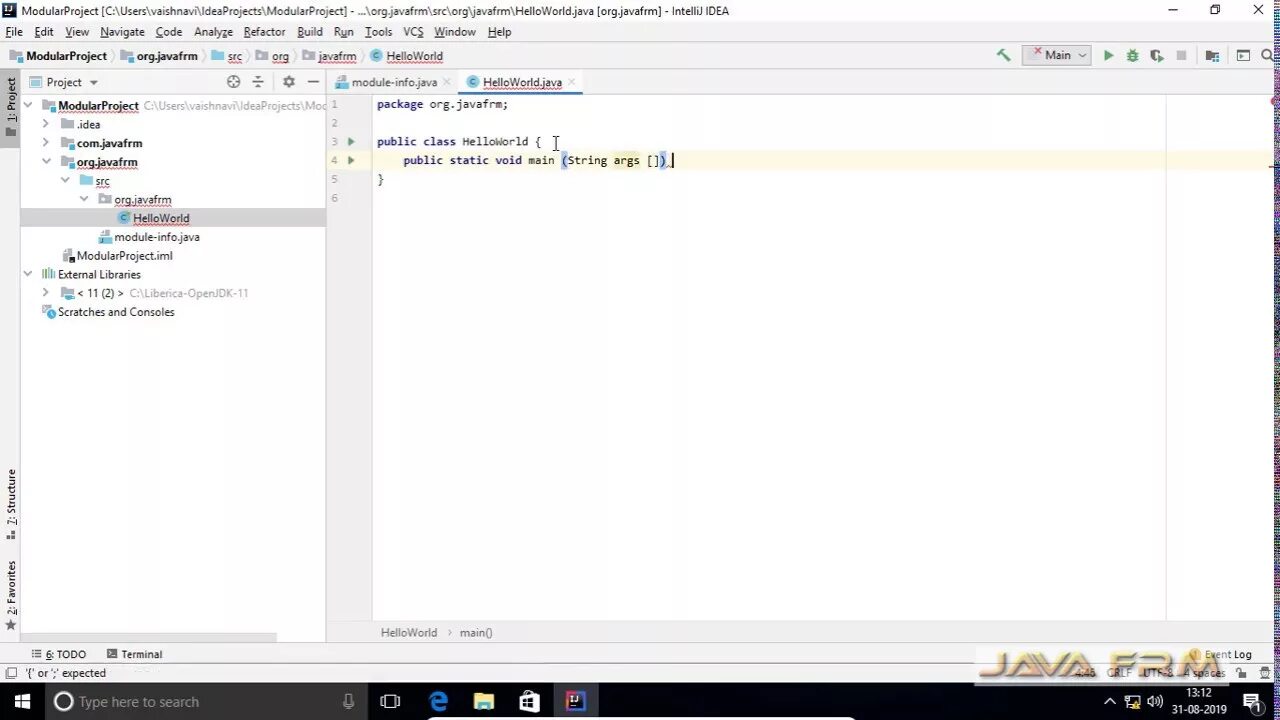Click the main() breadcrumb below the editor
1280x720 pixels.
tap(476, 632)
